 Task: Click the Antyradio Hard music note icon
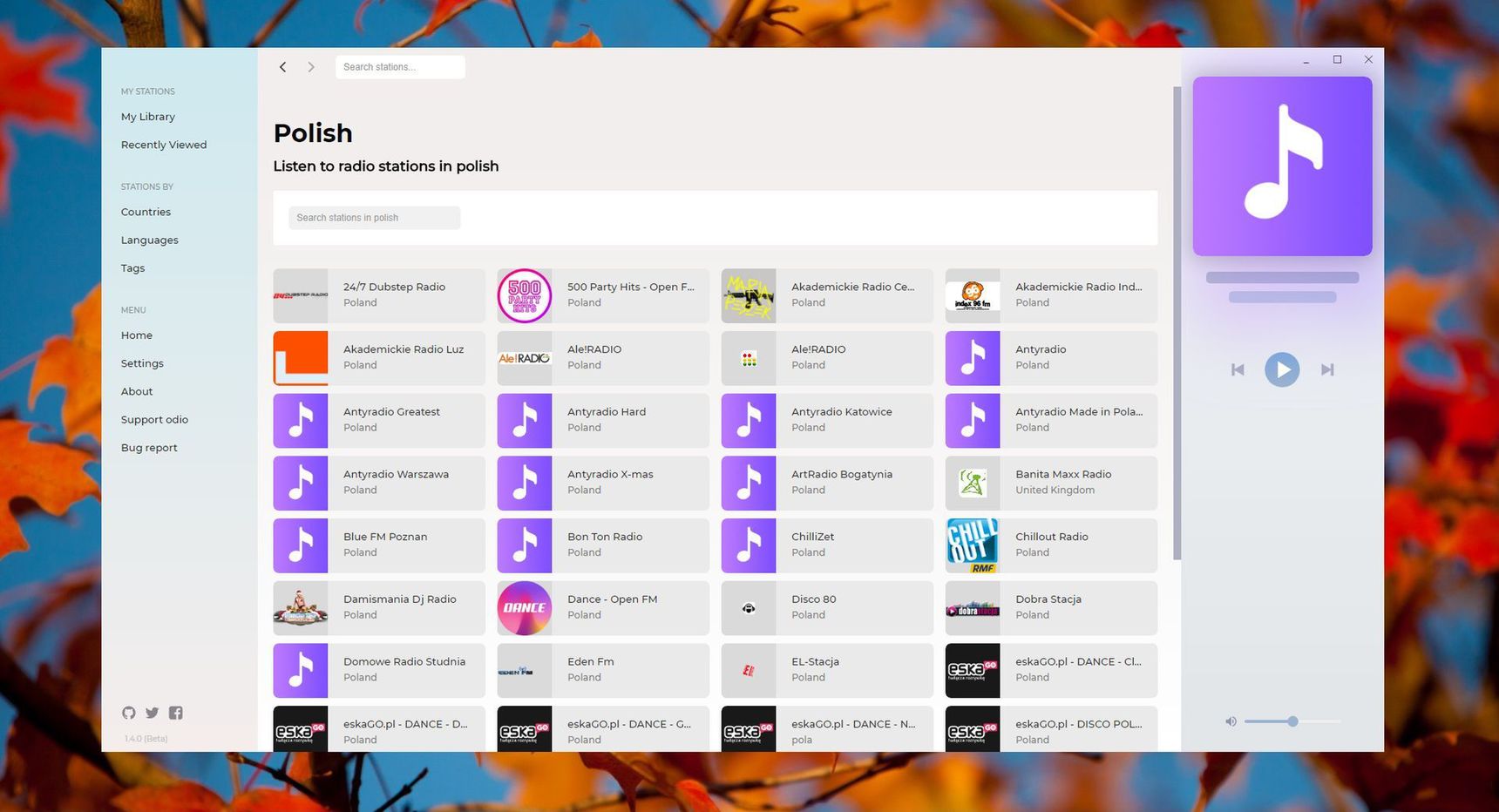point(525,421)
